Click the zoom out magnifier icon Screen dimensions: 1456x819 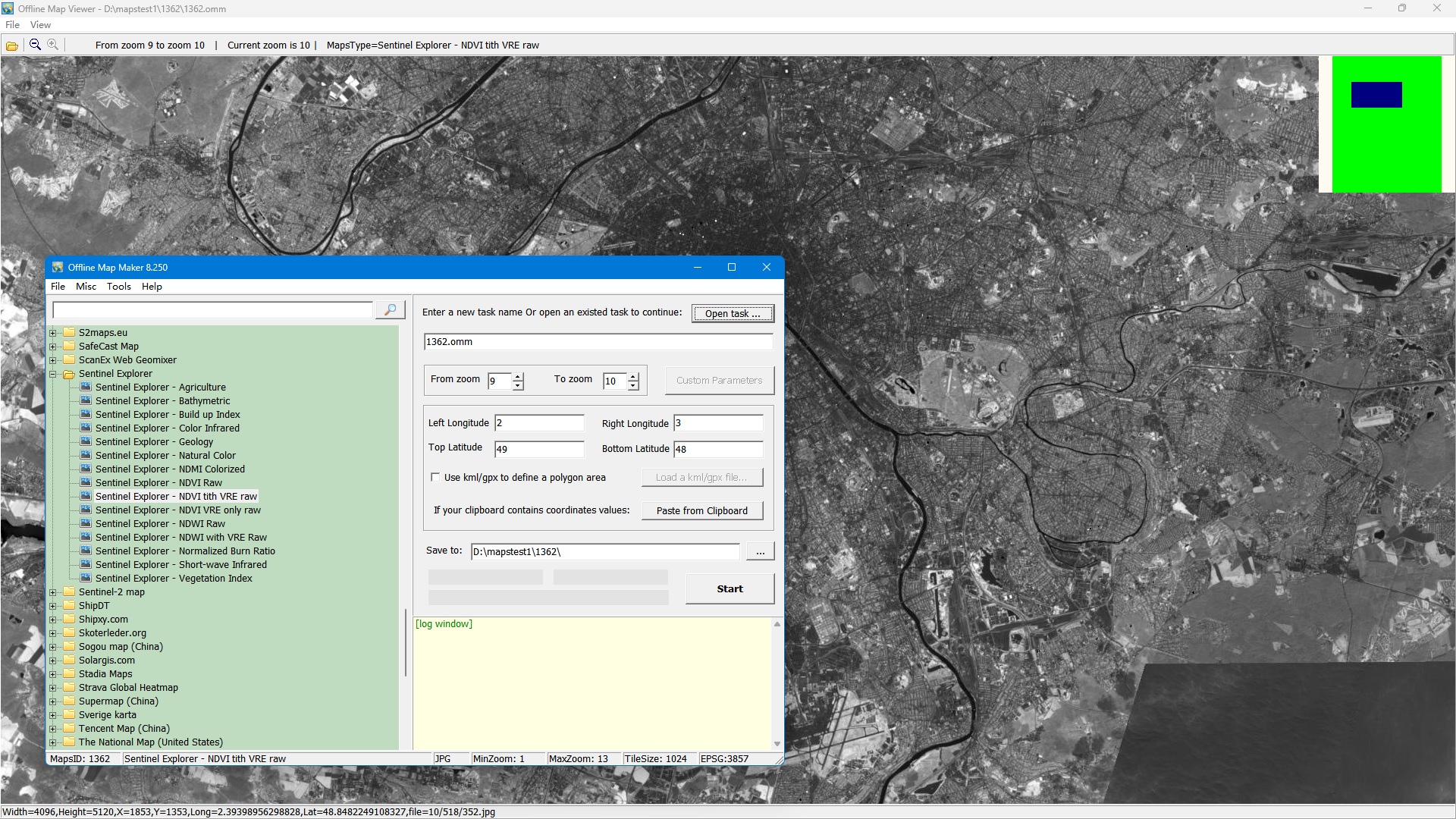coord(35,45)
